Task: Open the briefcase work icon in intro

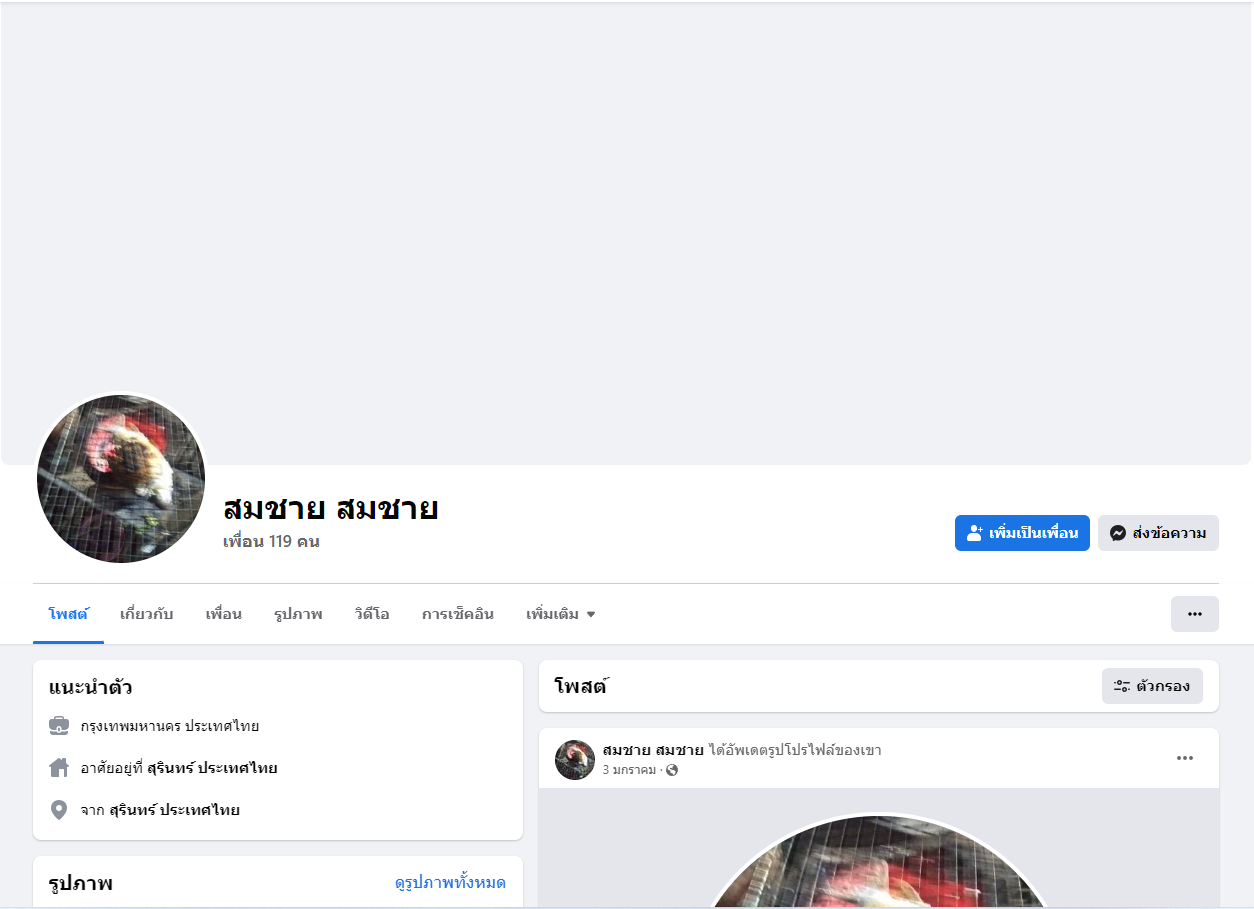Action: pos(59,725)
